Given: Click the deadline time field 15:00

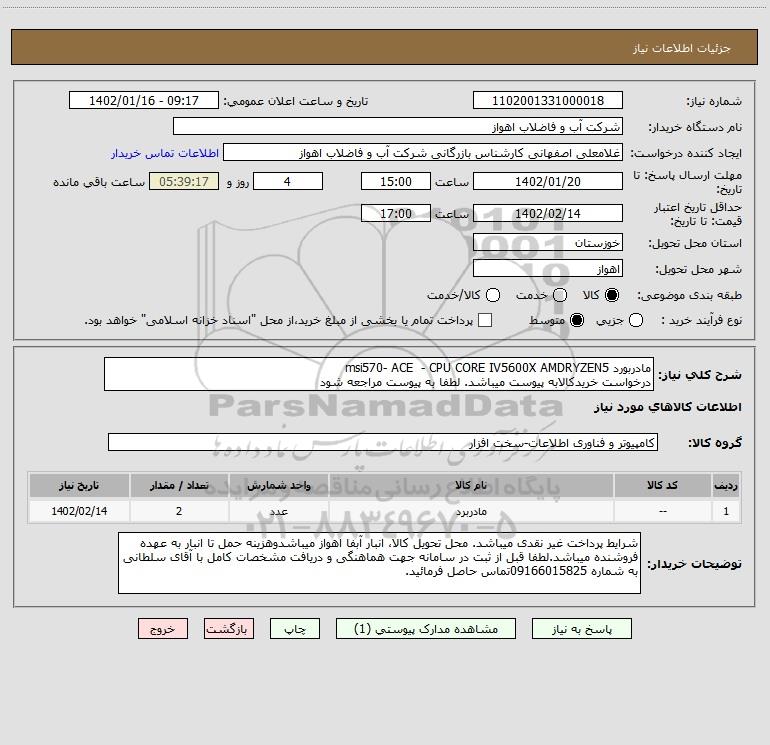Looking at the screenshot, I should 396,181.
